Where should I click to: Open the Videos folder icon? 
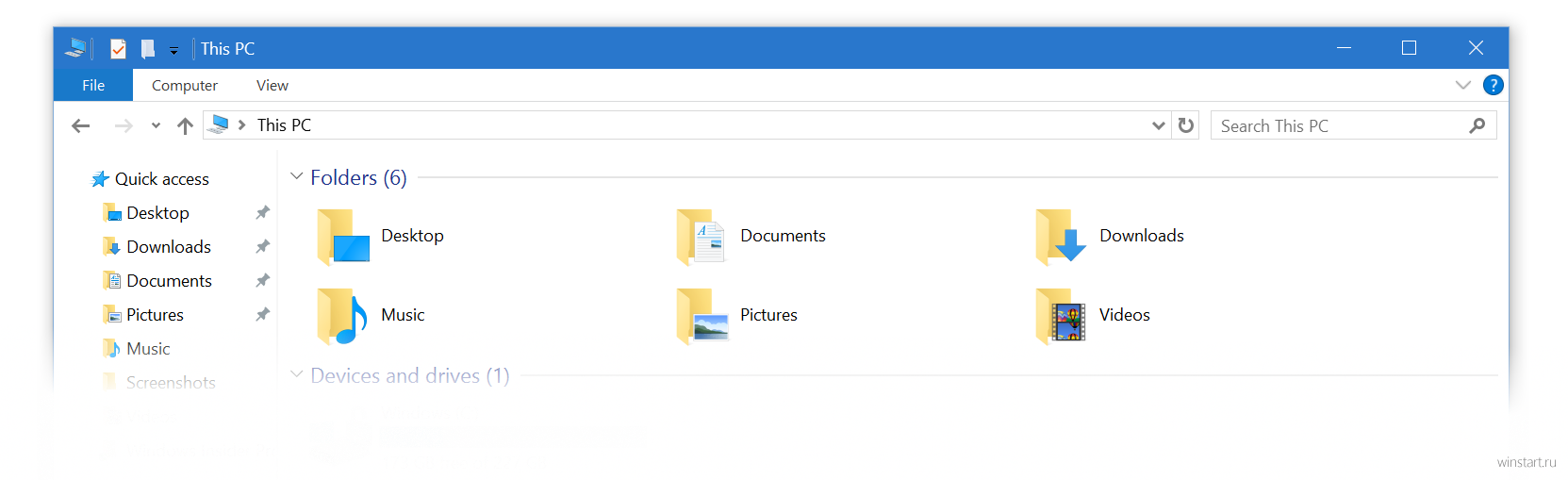click(1061, 316)
